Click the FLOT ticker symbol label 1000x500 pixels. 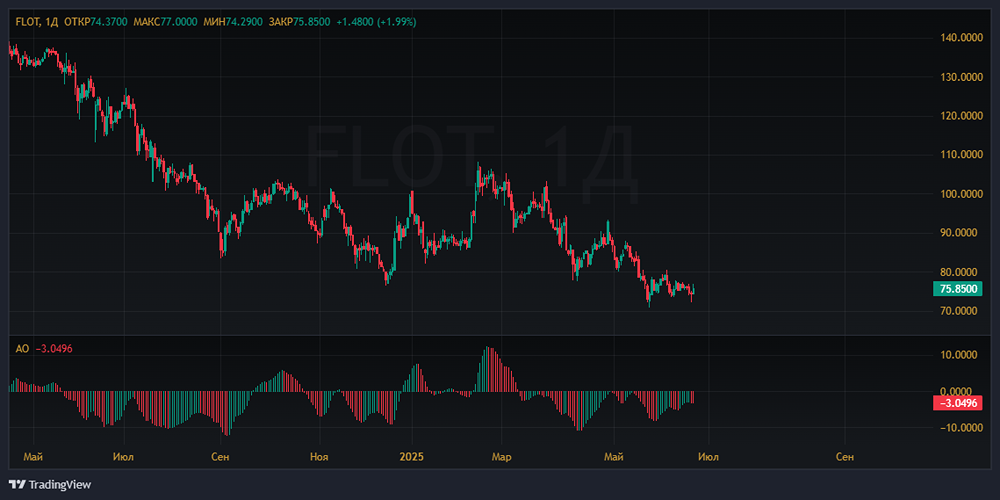click(x=28, y=22)
